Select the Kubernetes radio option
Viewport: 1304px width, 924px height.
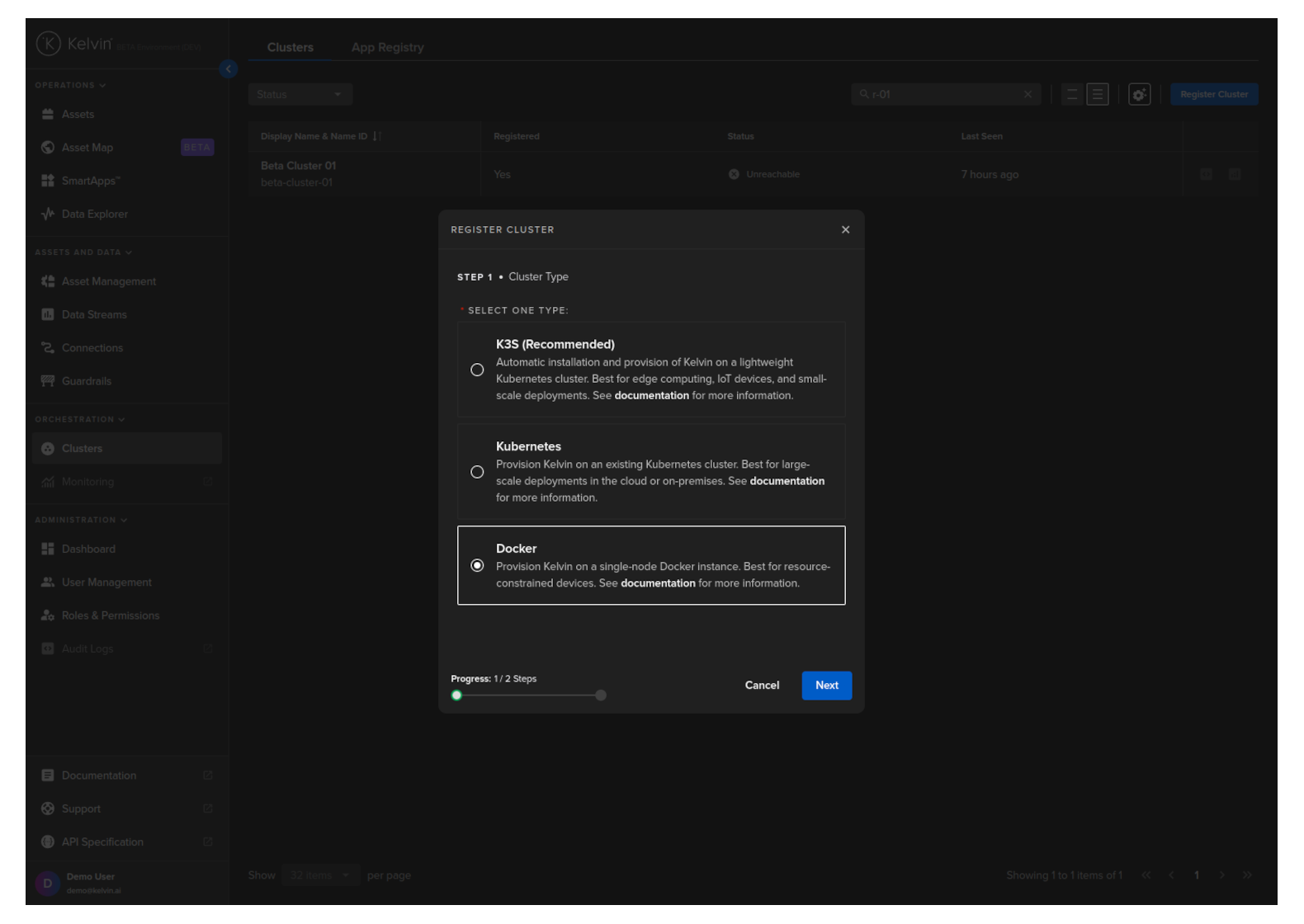coord(477,473)
